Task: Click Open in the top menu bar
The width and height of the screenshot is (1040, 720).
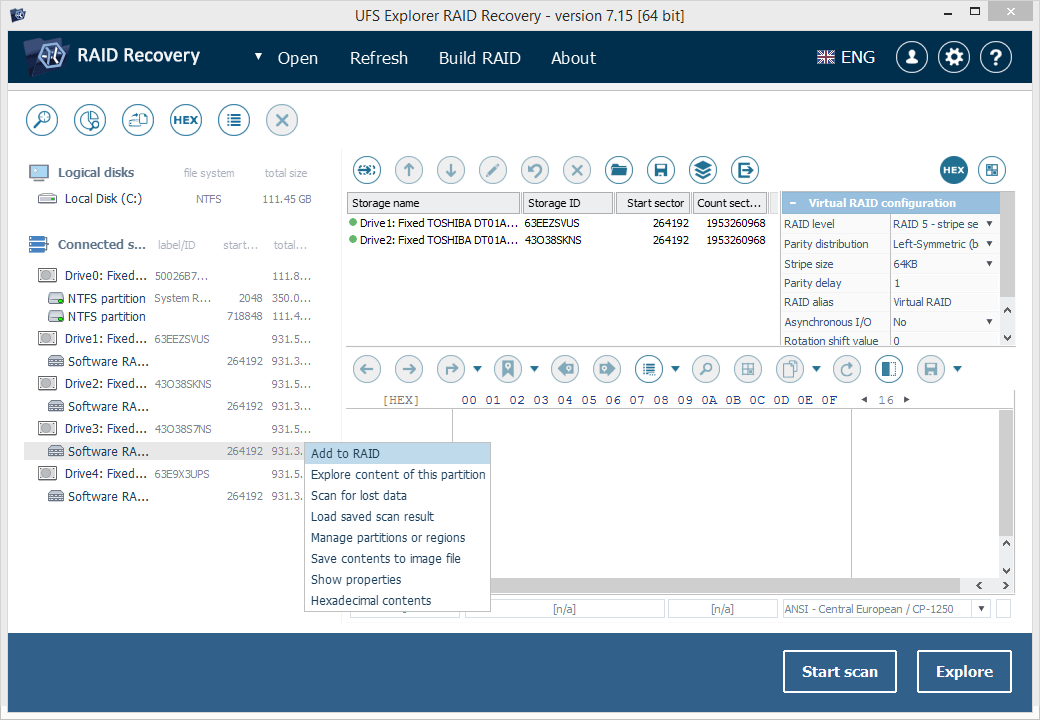Action: tap(298, 58)
